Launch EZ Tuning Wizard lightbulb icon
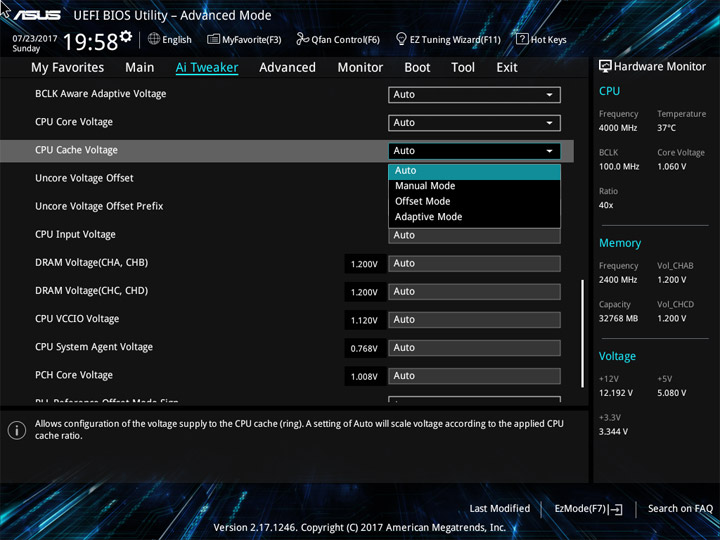720x540 pixels. tap(401, 39)
